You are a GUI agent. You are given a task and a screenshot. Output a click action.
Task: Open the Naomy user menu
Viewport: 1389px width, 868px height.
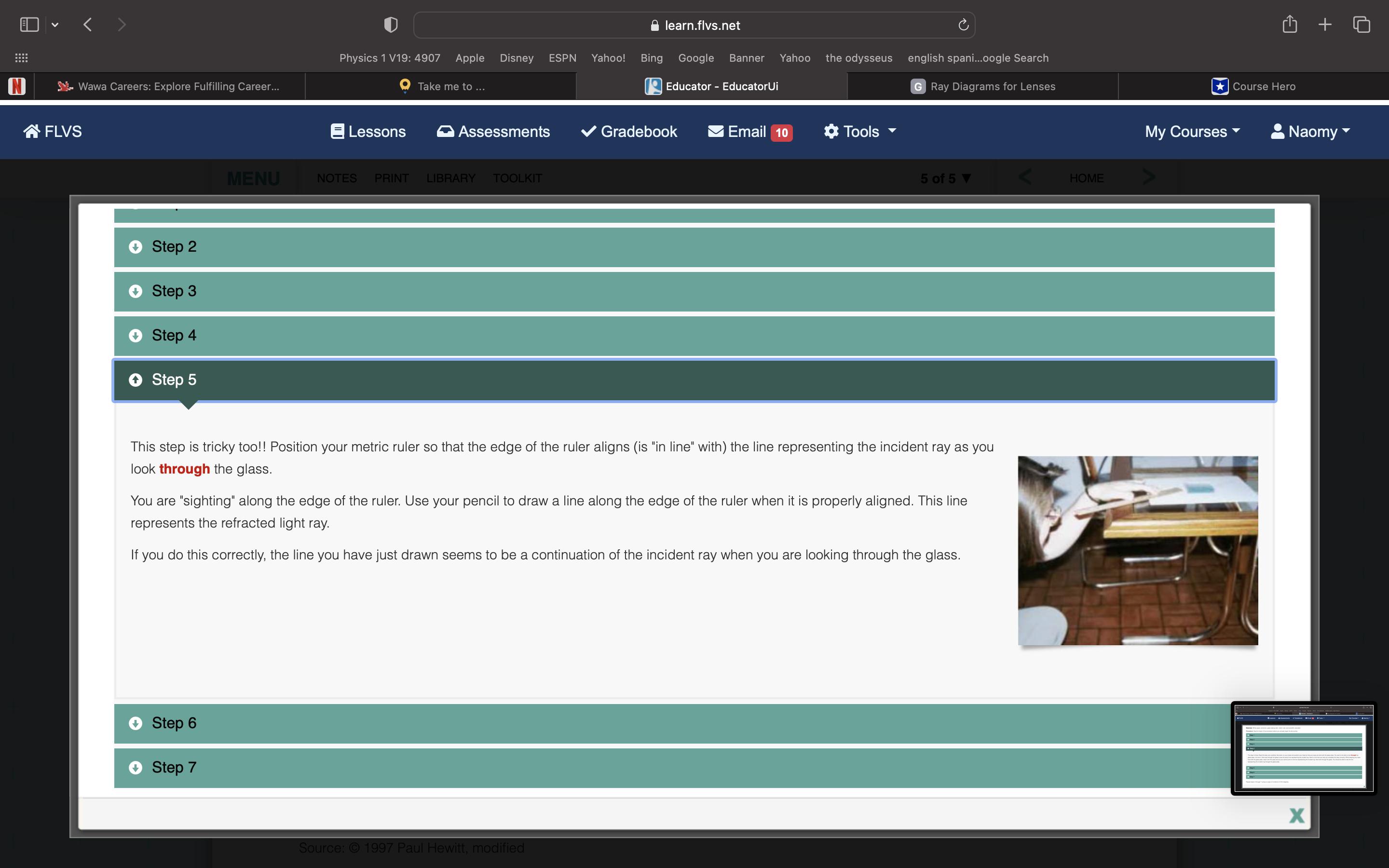pyautogui.click(x=1310, y=132)
